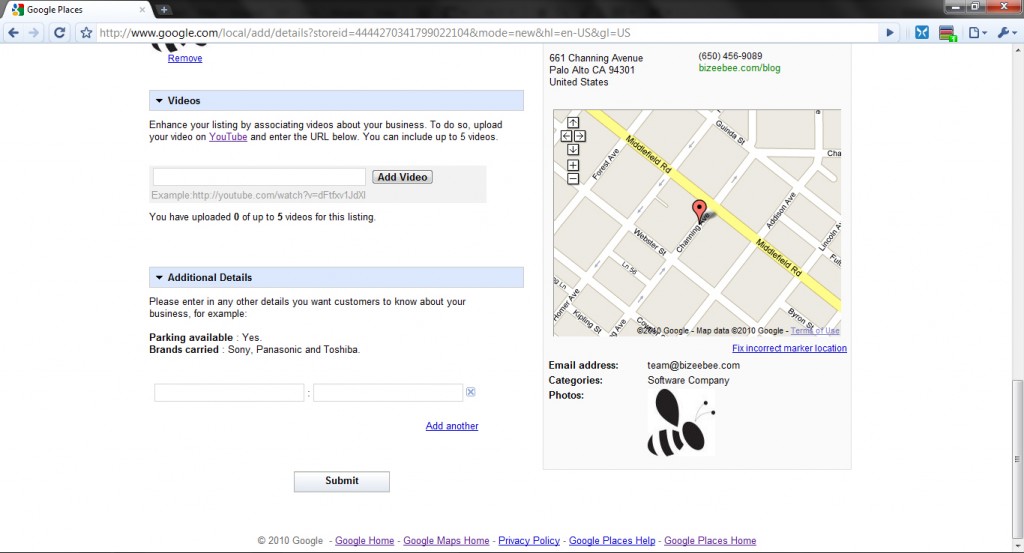Focus the first additional detail name field

click(229, 392)
